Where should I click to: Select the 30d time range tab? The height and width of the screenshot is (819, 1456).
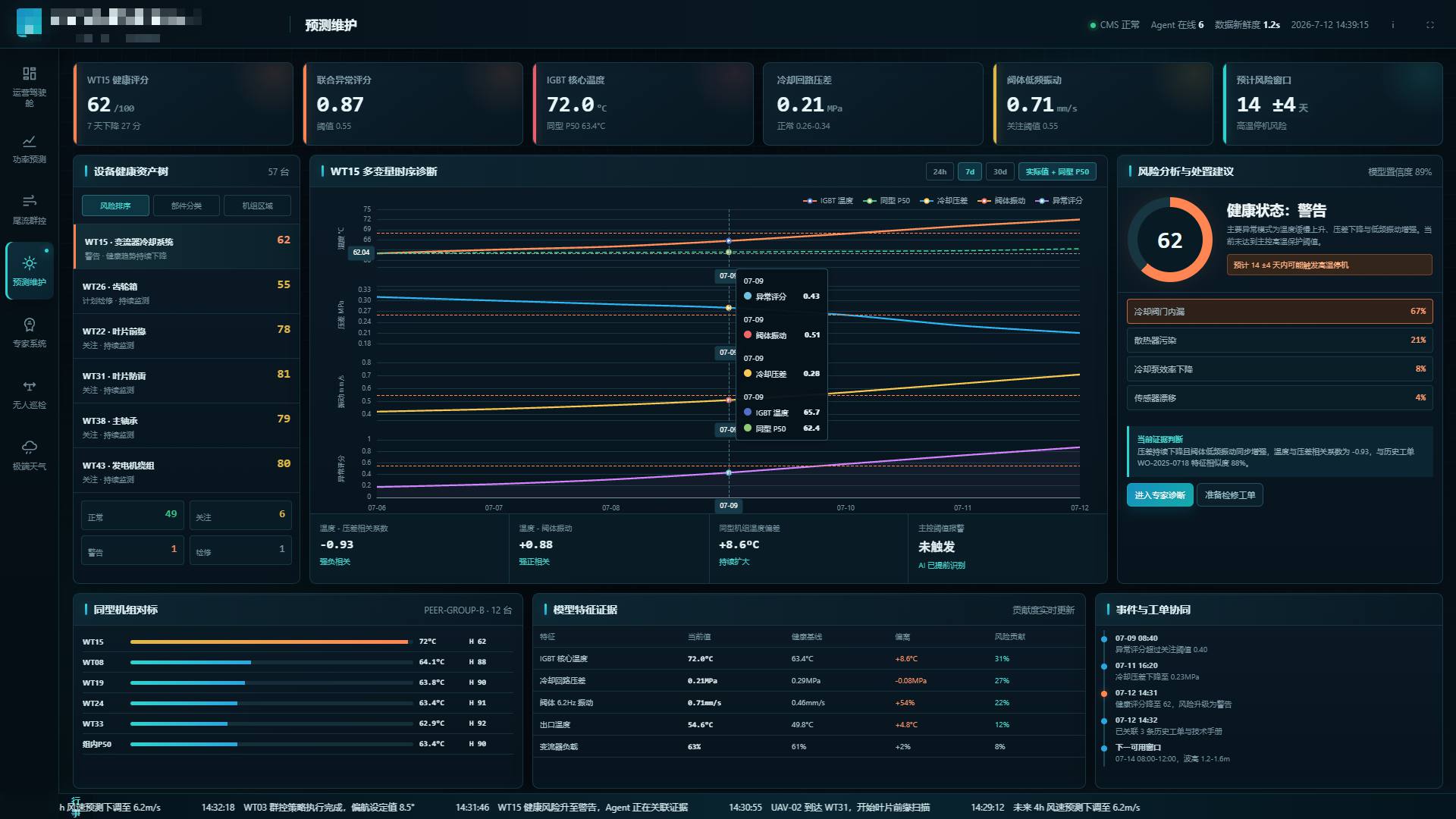pyautogui.click(x=1000, y=171)
